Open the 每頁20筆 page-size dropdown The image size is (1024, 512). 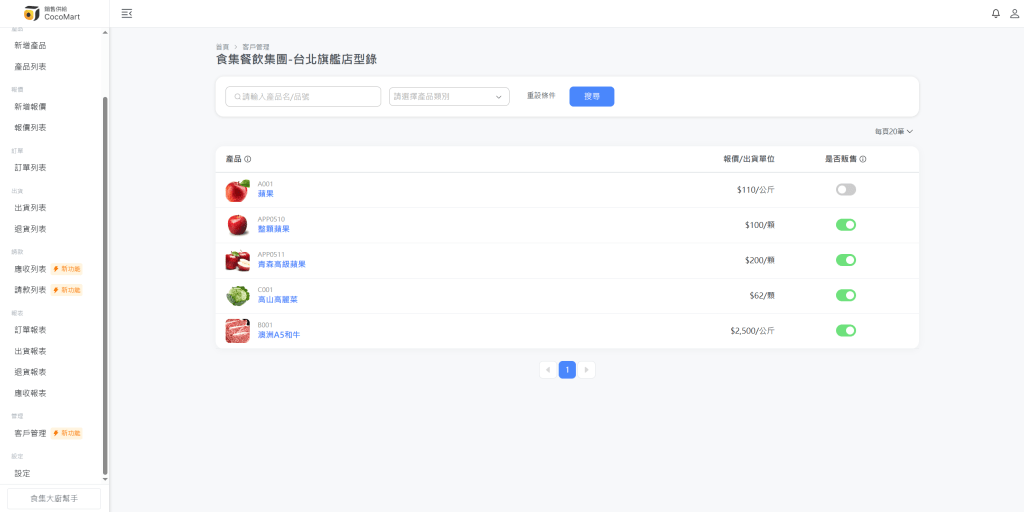pos(894,131)
